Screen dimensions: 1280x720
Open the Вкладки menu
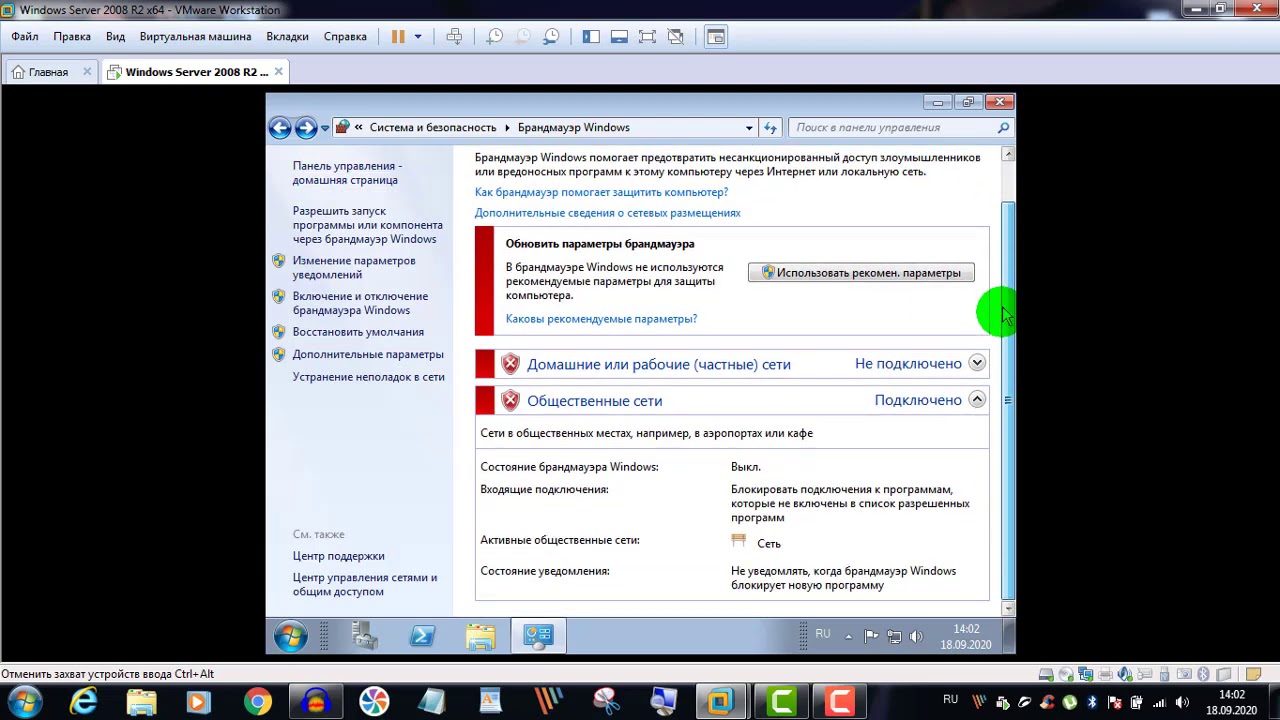point(287,36)
